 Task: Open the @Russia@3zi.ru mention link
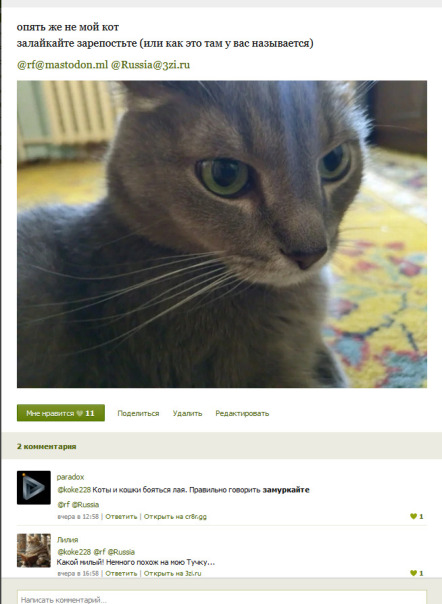pos(150,65)
